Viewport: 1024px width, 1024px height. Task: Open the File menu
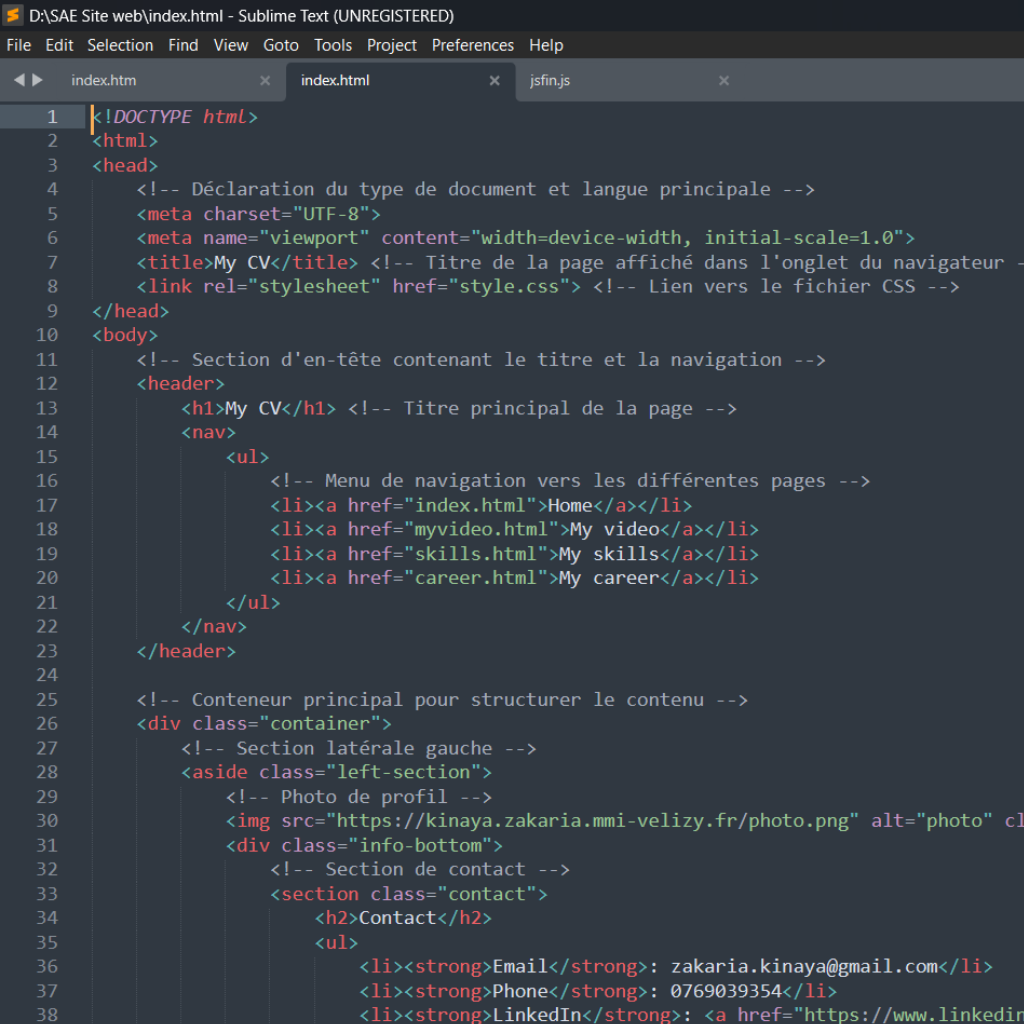[x=19, y=45]
